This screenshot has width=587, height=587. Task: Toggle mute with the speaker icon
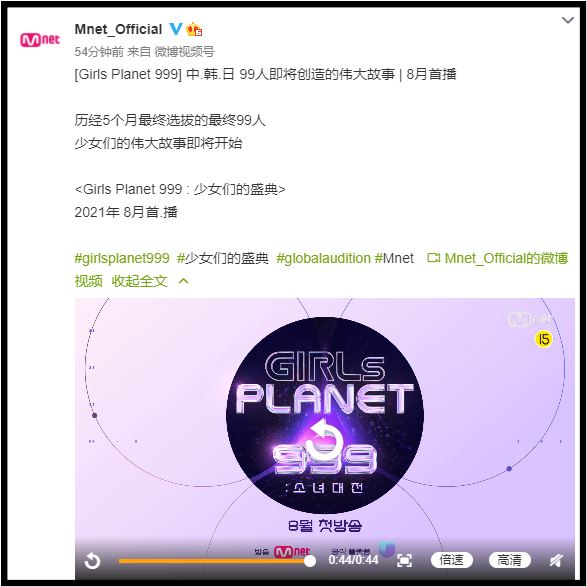point(556,560)
